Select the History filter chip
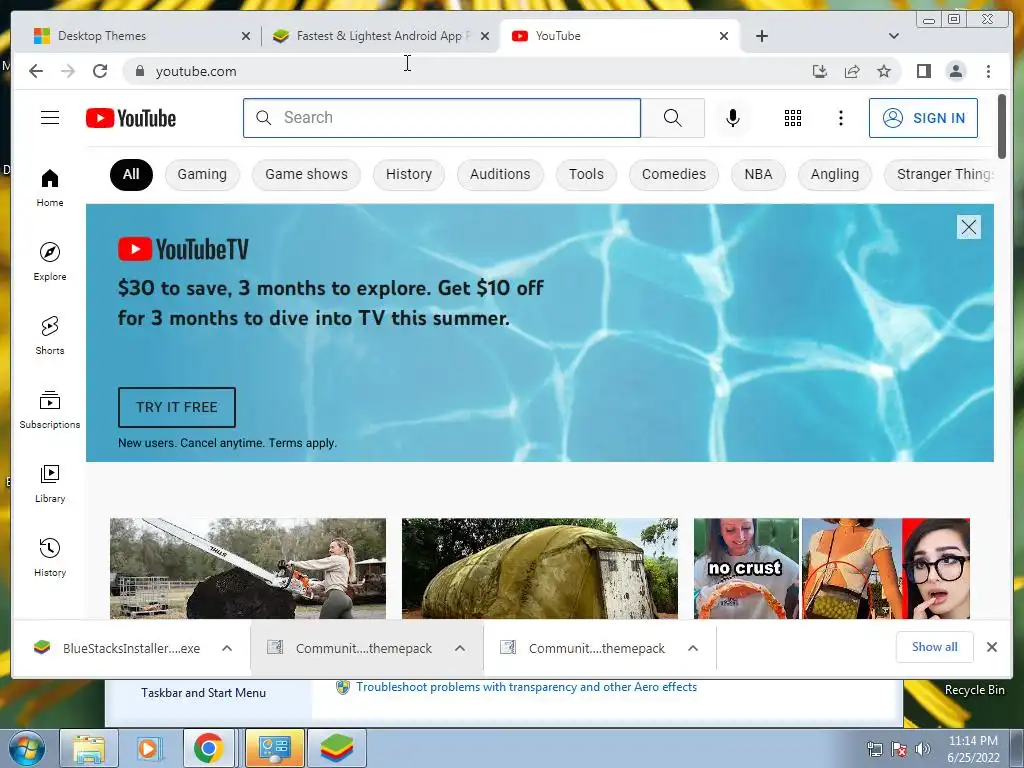 pyautogui.click(x=409, y=174)
